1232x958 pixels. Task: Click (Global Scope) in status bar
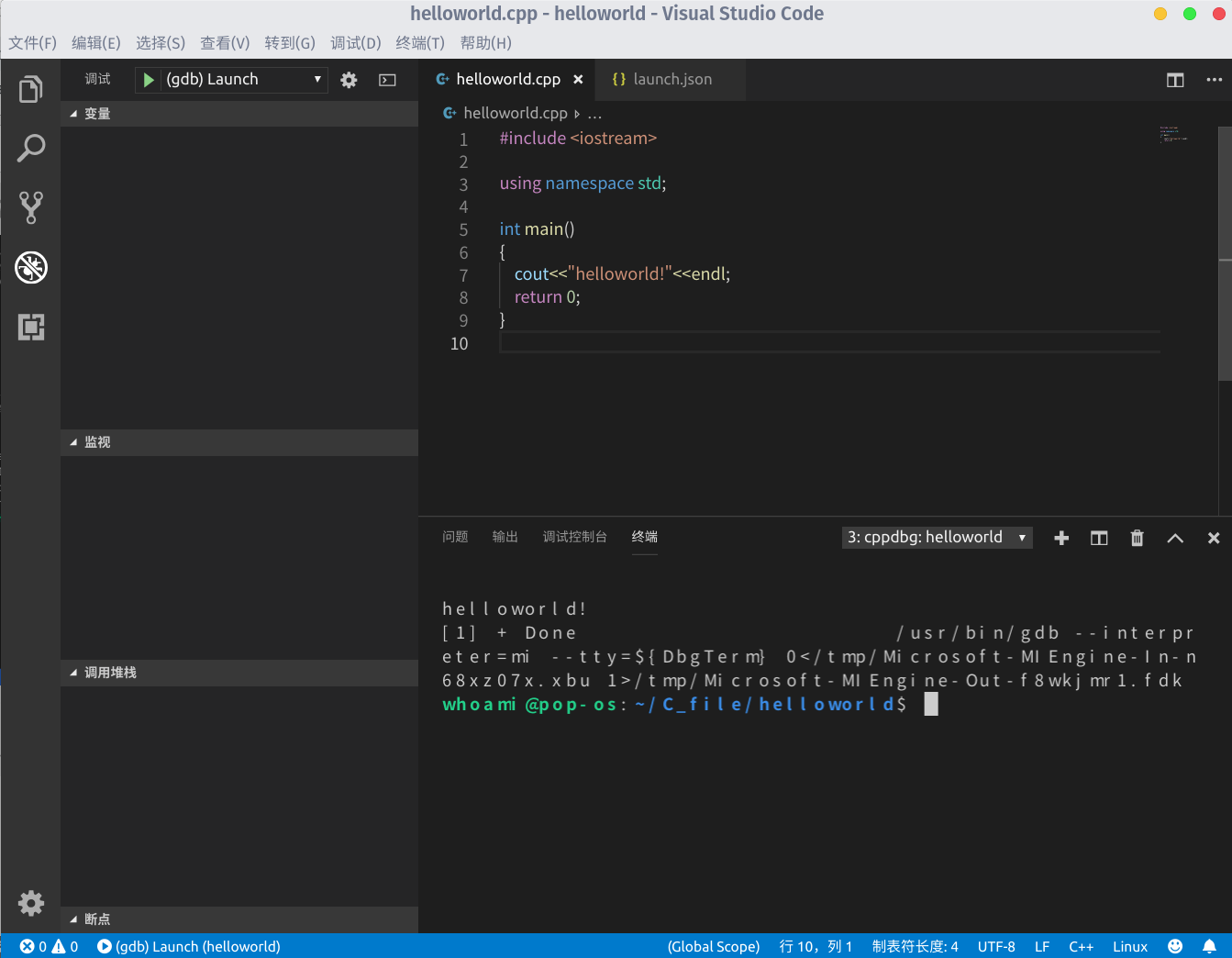point(714,946)
